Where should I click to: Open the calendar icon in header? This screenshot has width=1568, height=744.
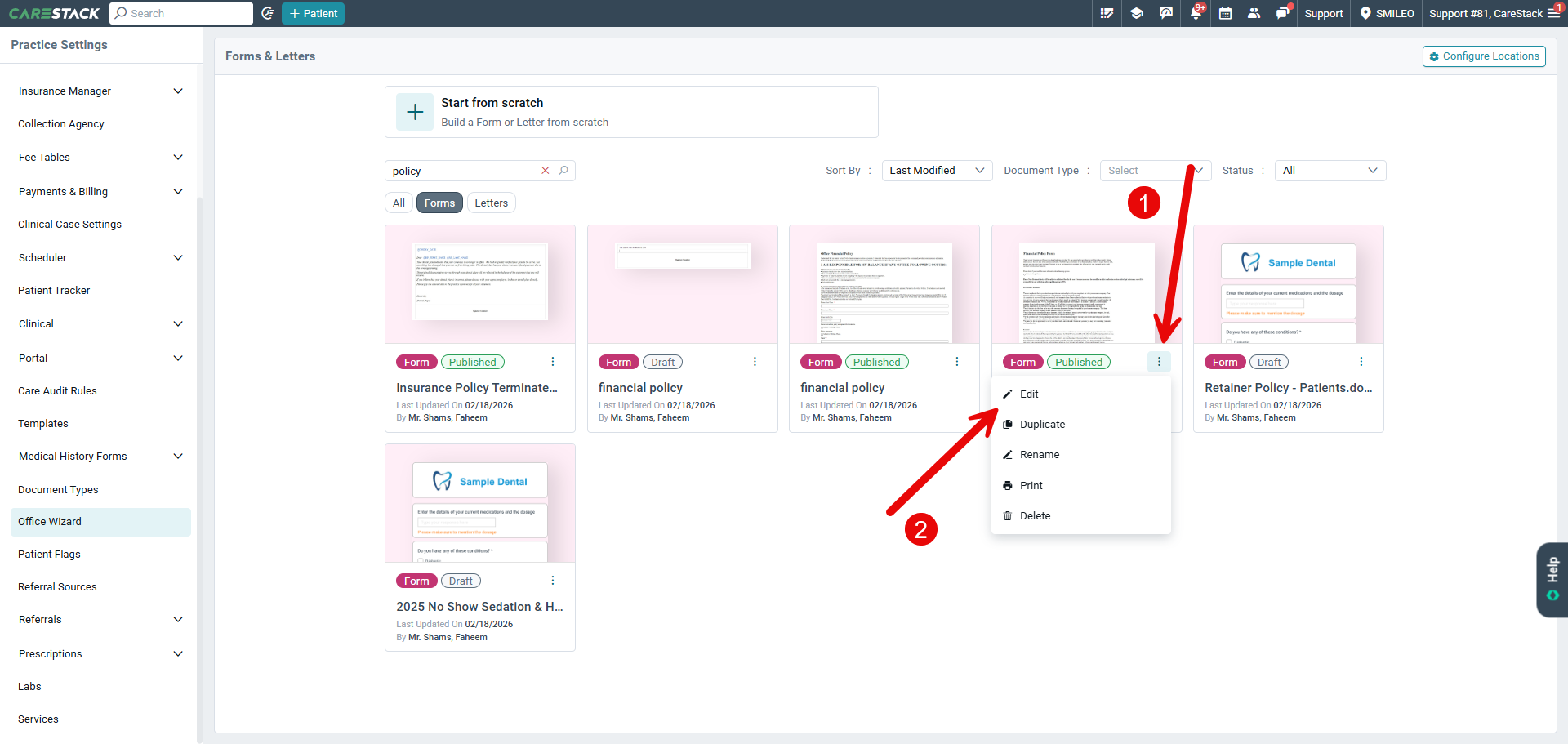[1225, 13]
